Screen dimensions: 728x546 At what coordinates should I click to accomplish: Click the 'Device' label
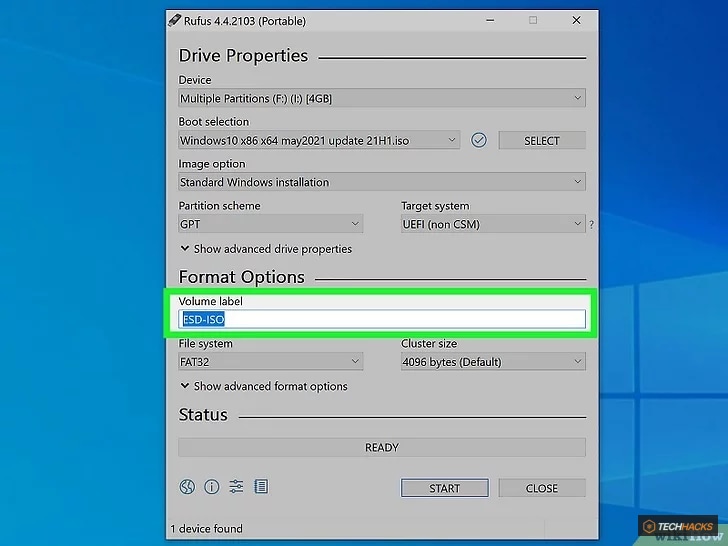[195, 80]
